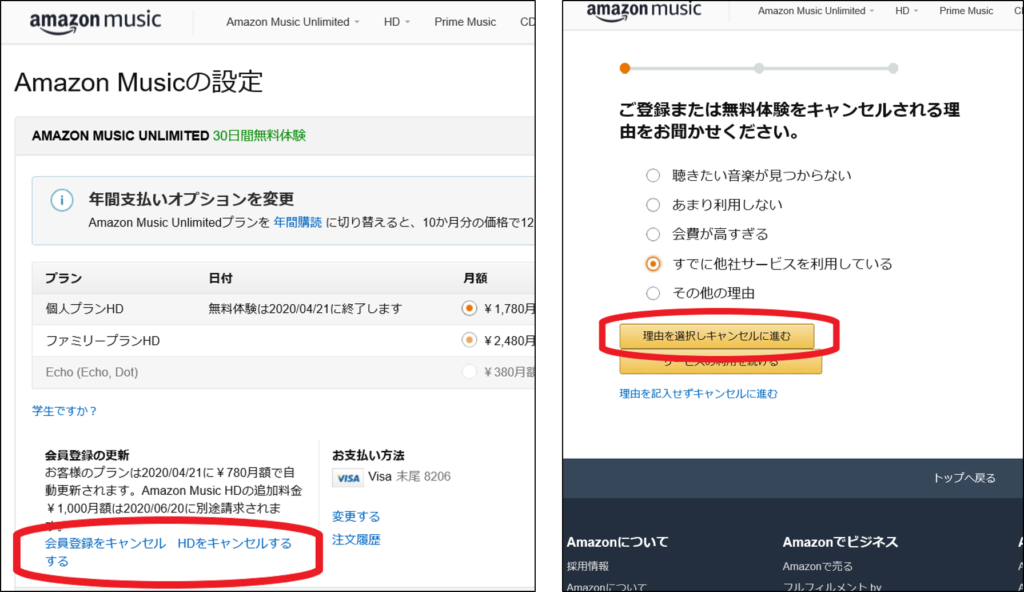Click the last step dot in progress bar
Image resolution: width=1024 pixels, height=592 pixels.
(x=893, y=68)
